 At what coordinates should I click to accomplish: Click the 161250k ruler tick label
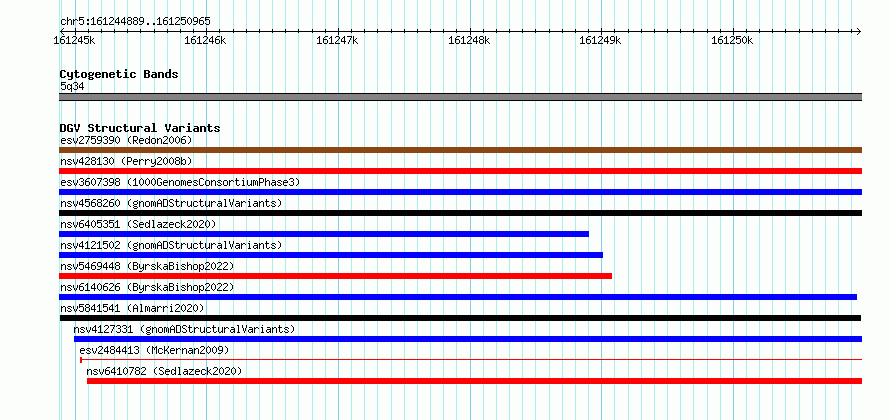click(x=732, y=40)
